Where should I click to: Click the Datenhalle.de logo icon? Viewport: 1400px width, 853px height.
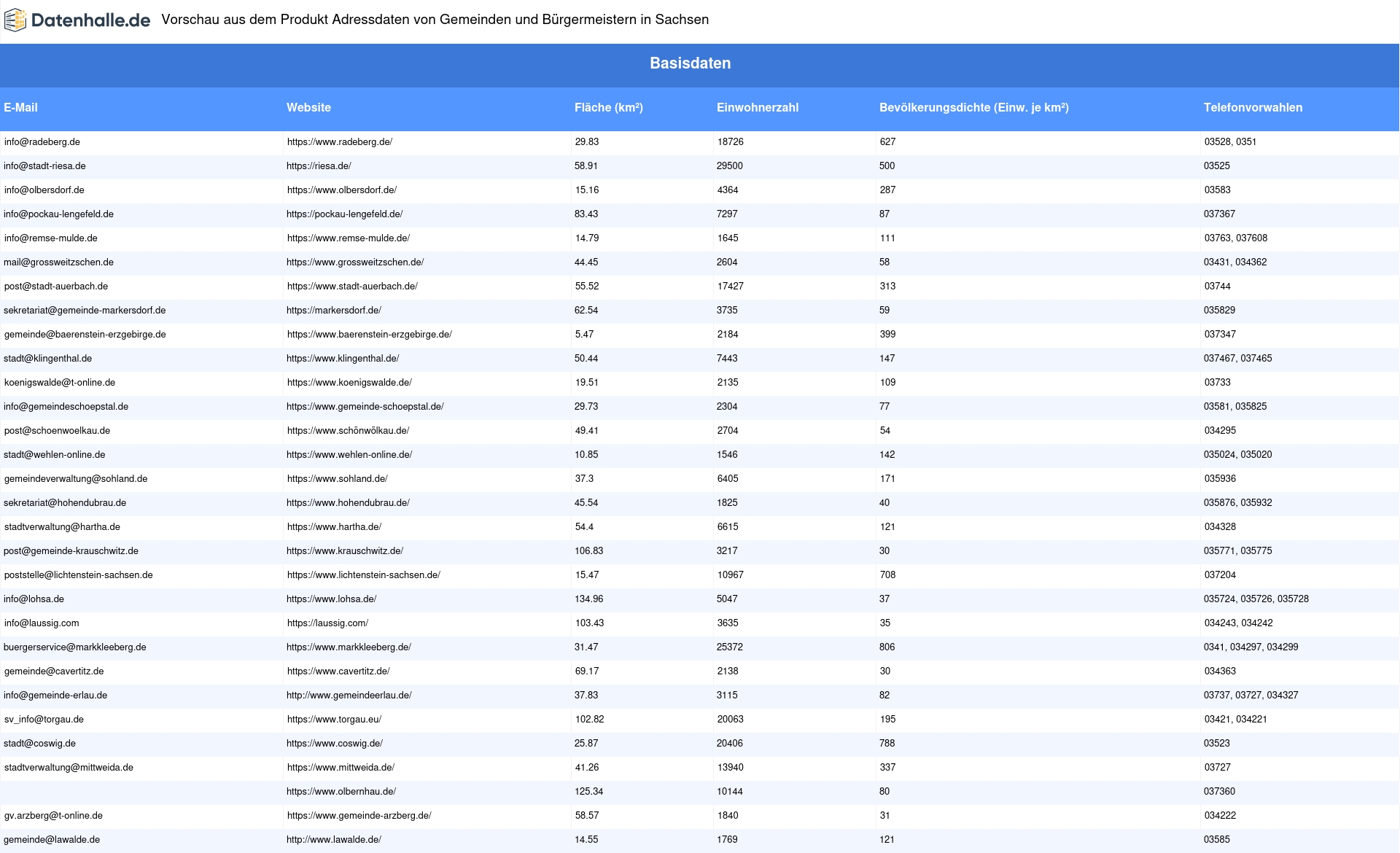coord(15,20)
